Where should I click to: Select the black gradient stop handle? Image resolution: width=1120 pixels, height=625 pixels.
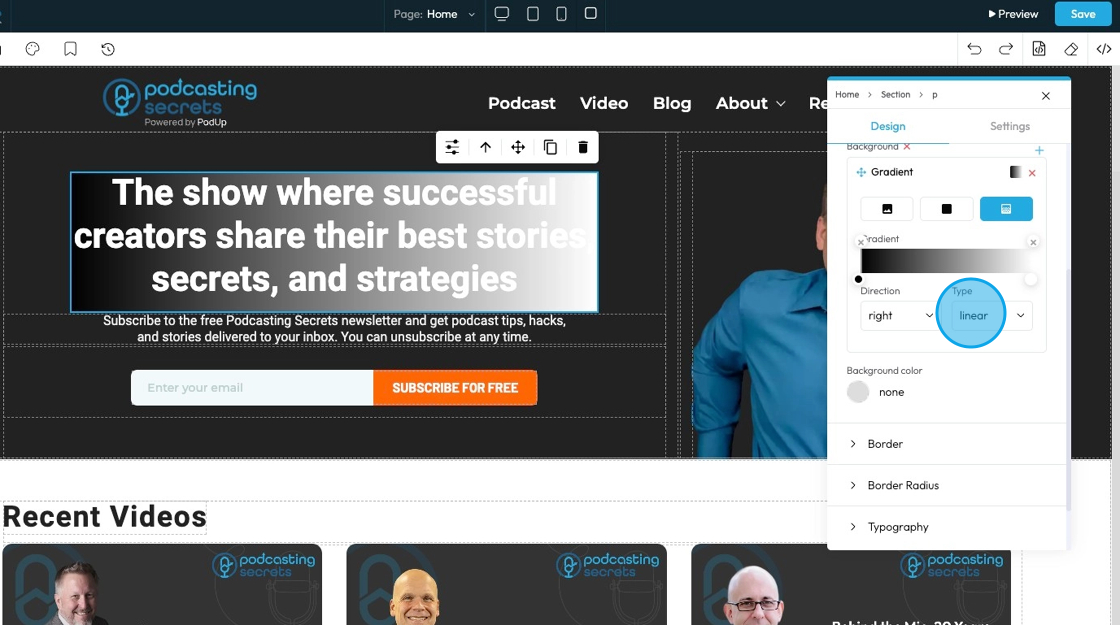859,279
